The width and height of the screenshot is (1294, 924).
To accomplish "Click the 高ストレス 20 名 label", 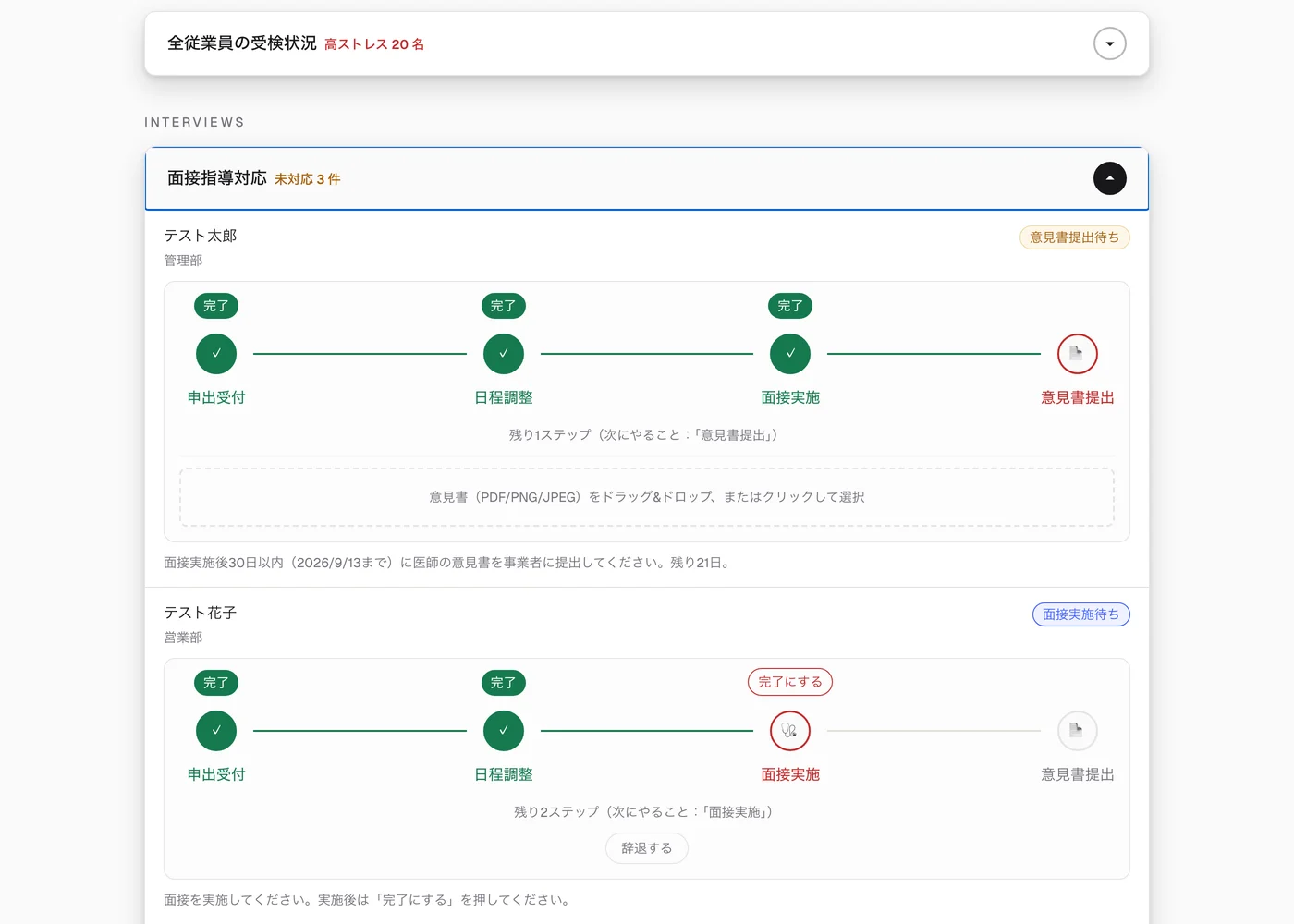I will tap(374, 44).
